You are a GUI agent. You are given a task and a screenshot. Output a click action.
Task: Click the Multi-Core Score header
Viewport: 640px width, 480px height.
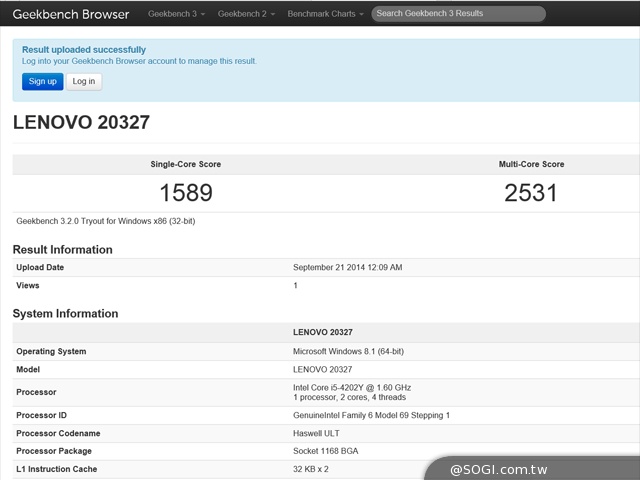531,164
